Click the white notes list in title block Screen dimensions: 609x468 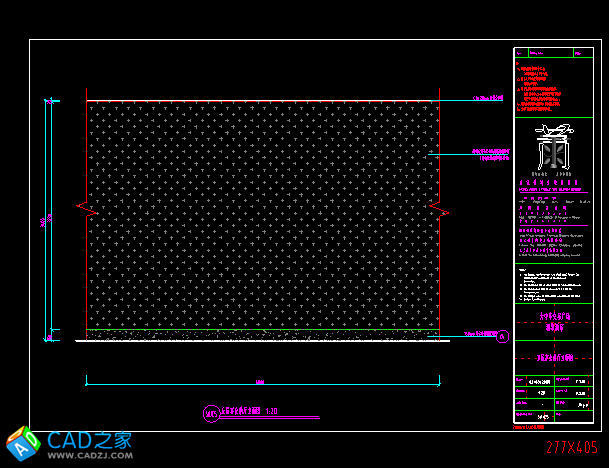pyautogui.click(x=552, y=285)
